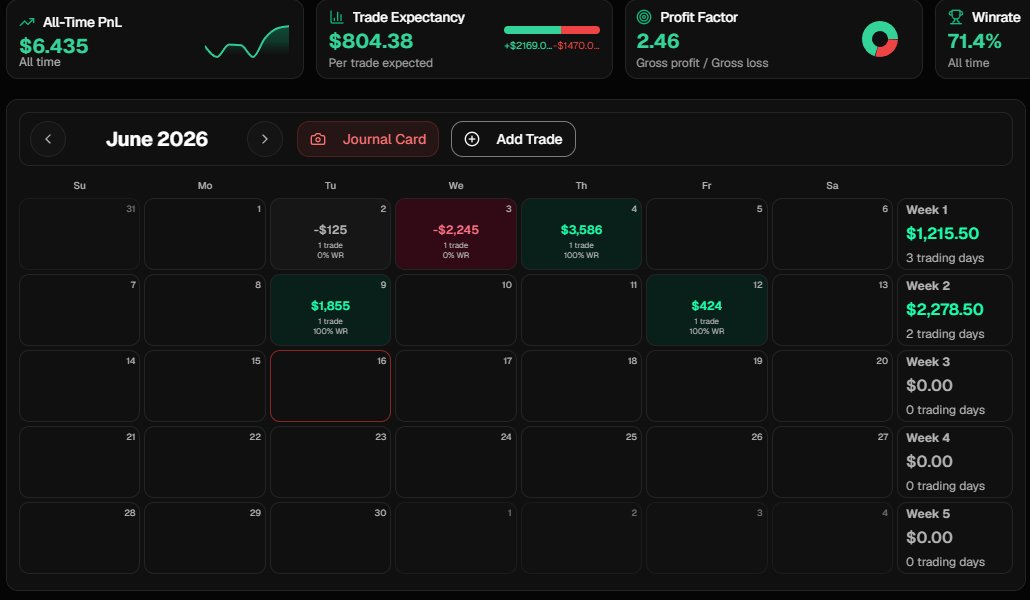Viewport: 1030px width, 600px height.
Task: Click the Profit Factor target icon
Action: tap(644, 17)
